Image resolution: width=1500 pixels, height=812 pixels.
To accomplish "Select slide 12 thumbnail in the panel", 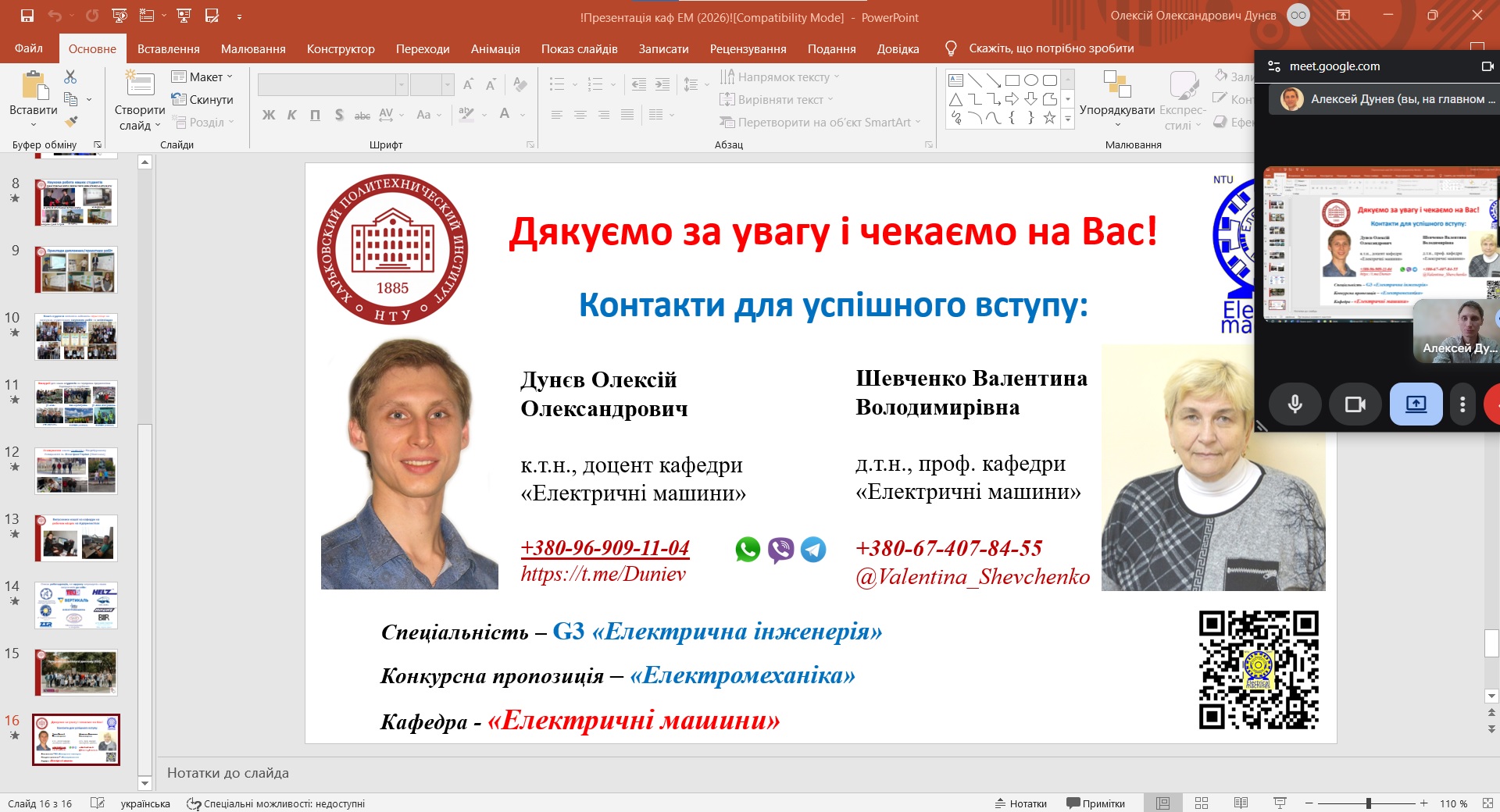I will tap(76, 471).
